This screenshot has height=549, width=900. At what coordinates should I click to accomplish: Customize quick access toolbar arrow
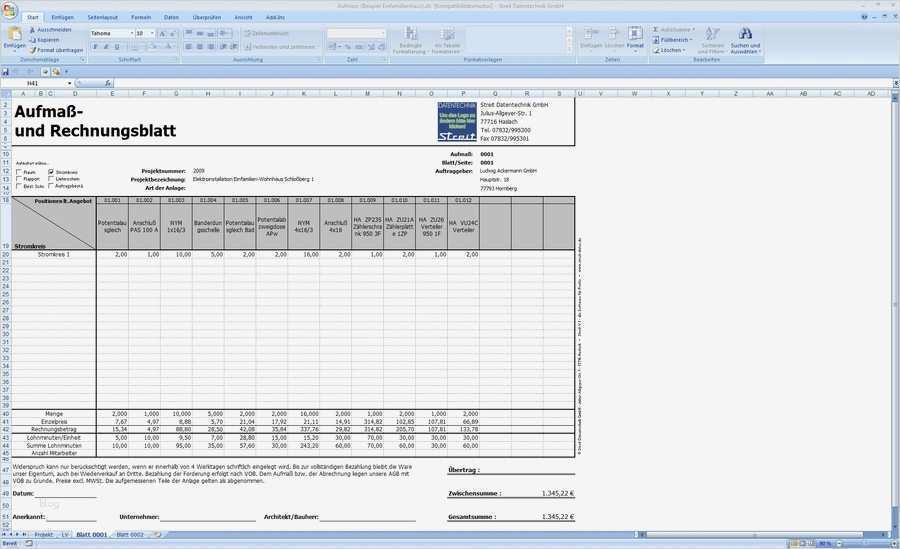pos(67,72)
